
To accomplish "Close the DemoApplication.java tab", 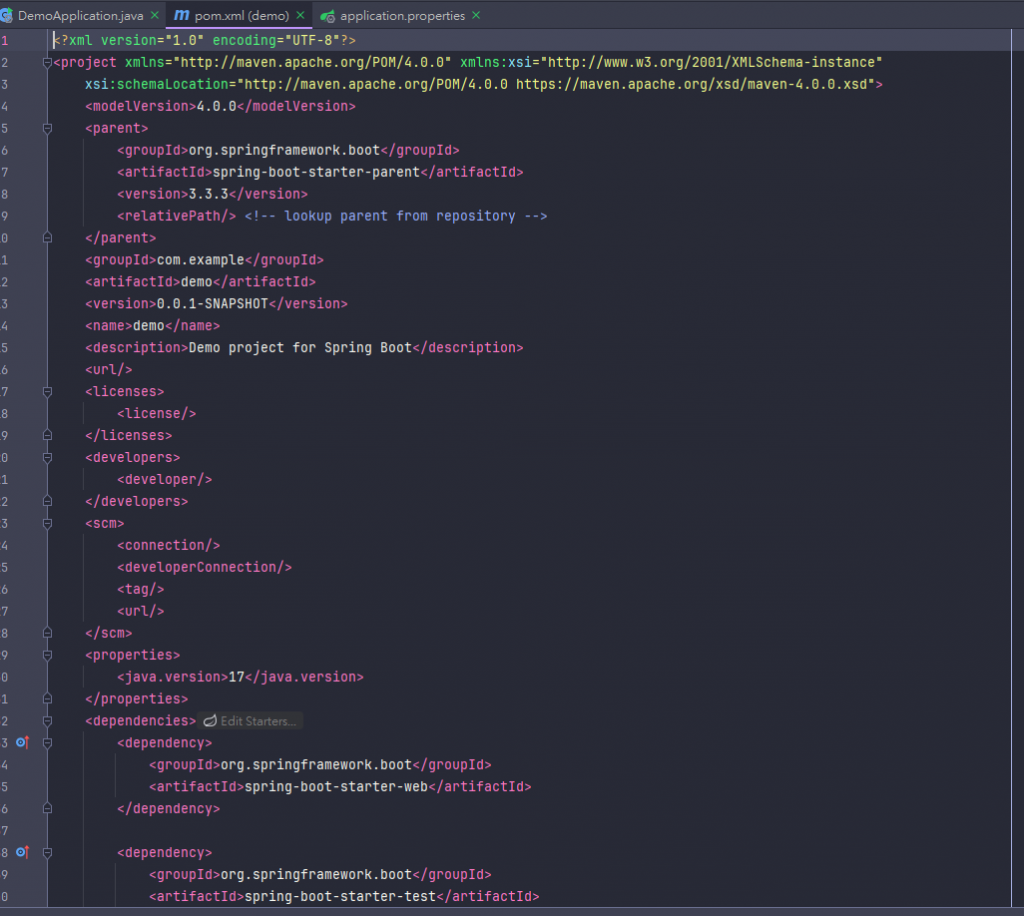I will click(x=155, y=15).
